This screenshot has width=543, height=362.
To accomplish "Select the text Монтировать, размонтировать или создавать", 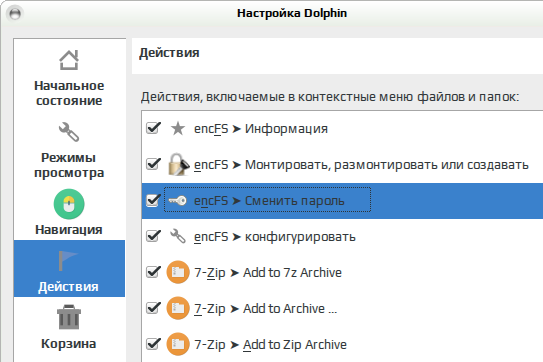I will click(x=387, y=165).
